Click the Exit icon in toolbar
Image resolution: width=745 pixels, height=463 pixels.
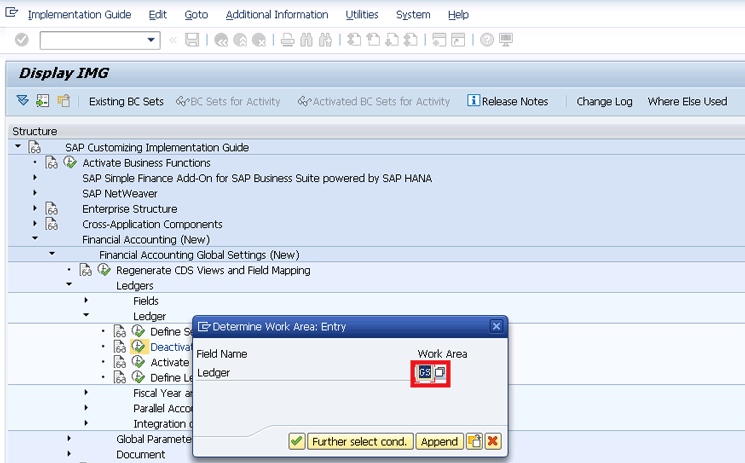pyautogui.click(x=240, y=40)
